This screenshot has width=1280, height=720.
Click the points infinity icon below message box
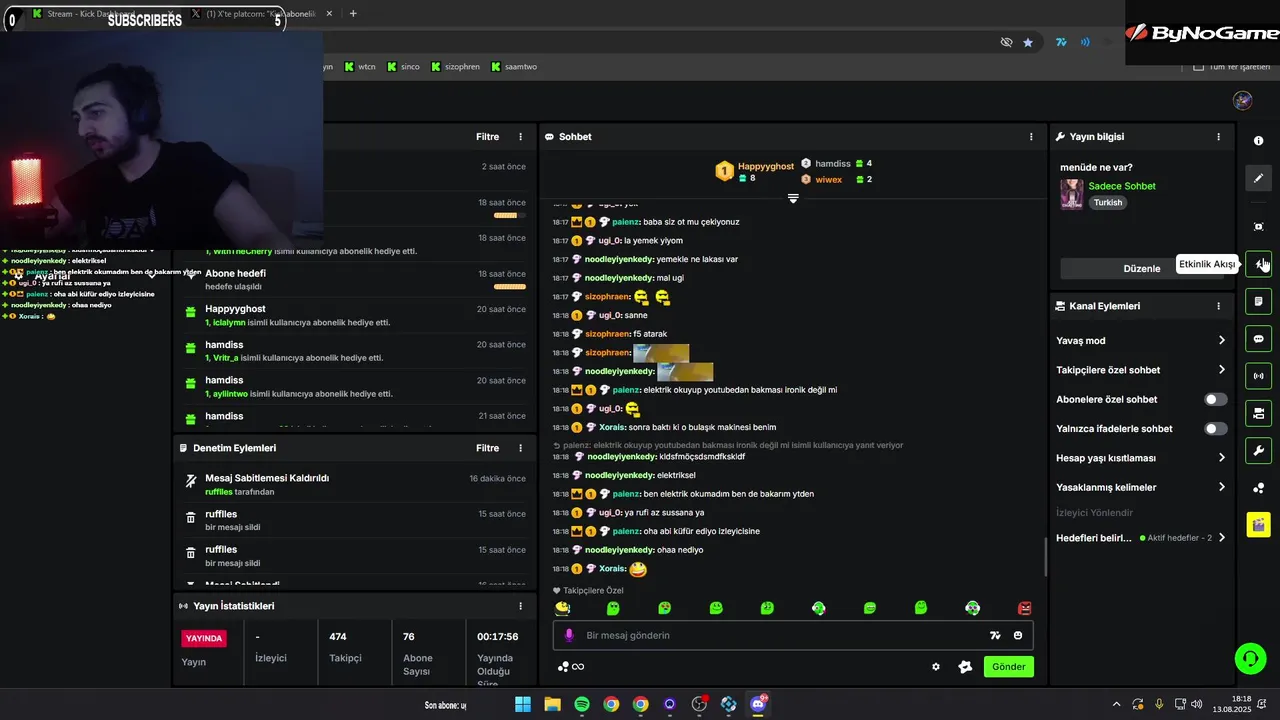(x=571, y=667)
